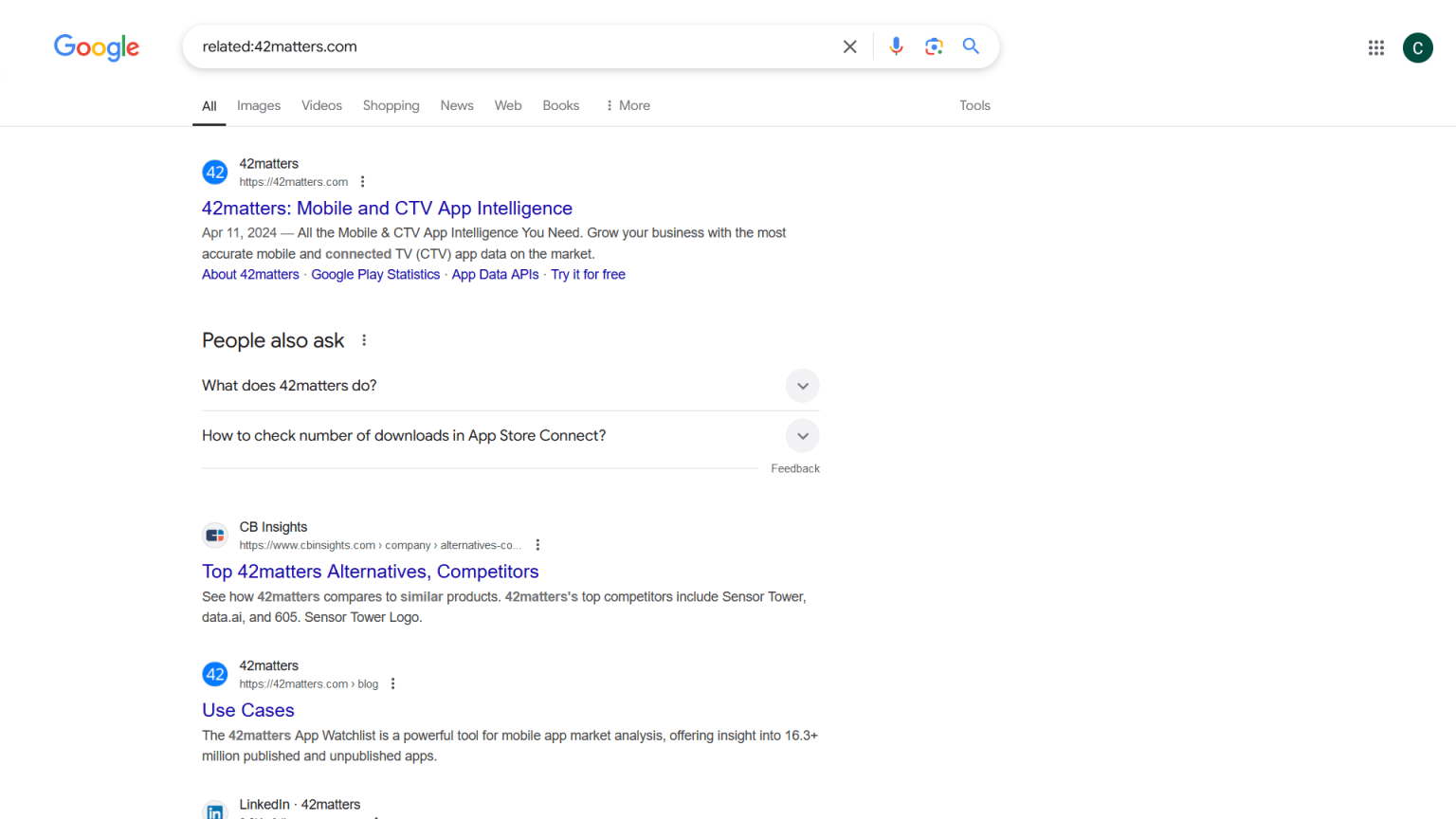Open the Google apps grid
This screenshot has height=819, width=1456.
pos(1375,46)
